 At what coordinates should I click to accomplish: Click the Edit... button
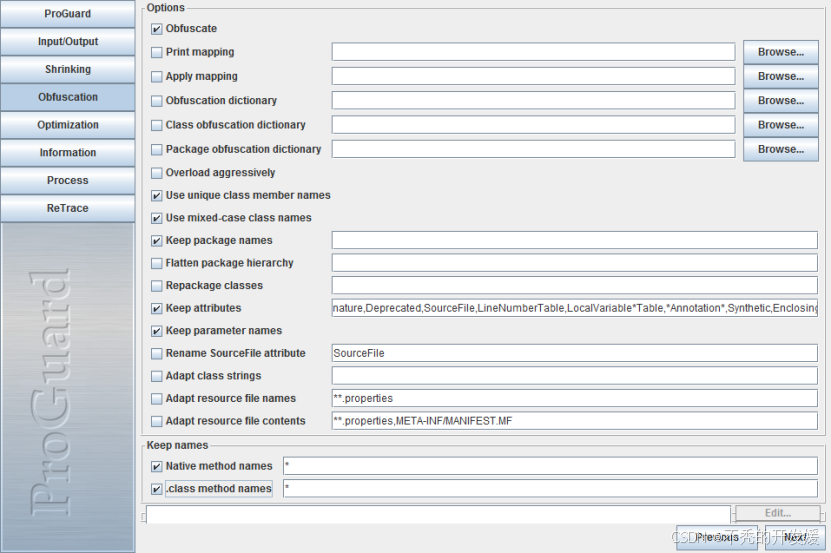click(x=777, y=513)
